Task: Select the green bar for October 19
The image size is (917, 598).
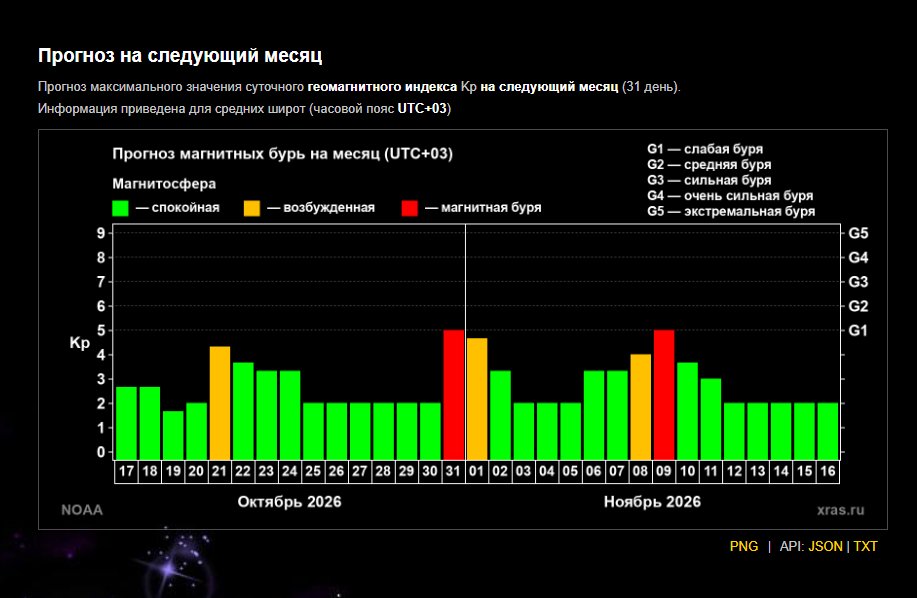Action: click(173, 435)
